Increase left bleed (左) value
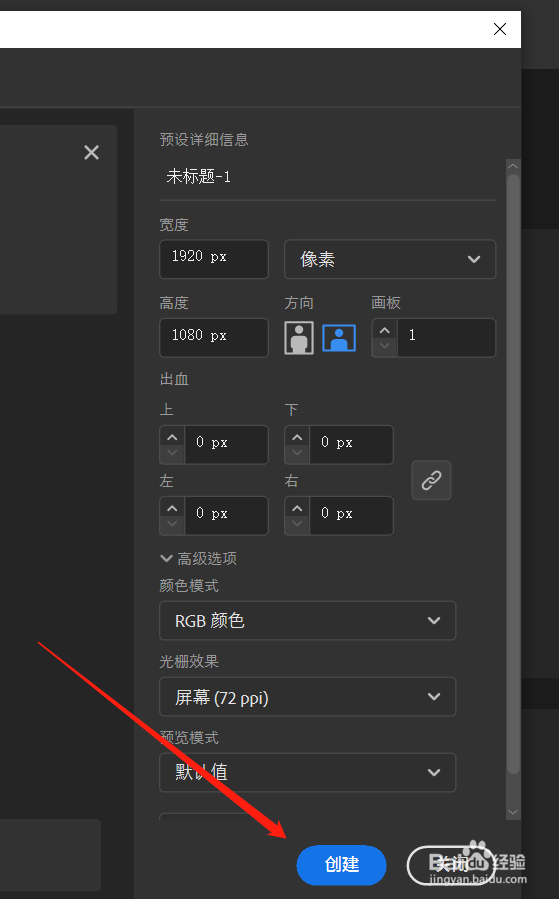This screenshot has height=899, width=559. pyautogui.click(x=172, y=509)
